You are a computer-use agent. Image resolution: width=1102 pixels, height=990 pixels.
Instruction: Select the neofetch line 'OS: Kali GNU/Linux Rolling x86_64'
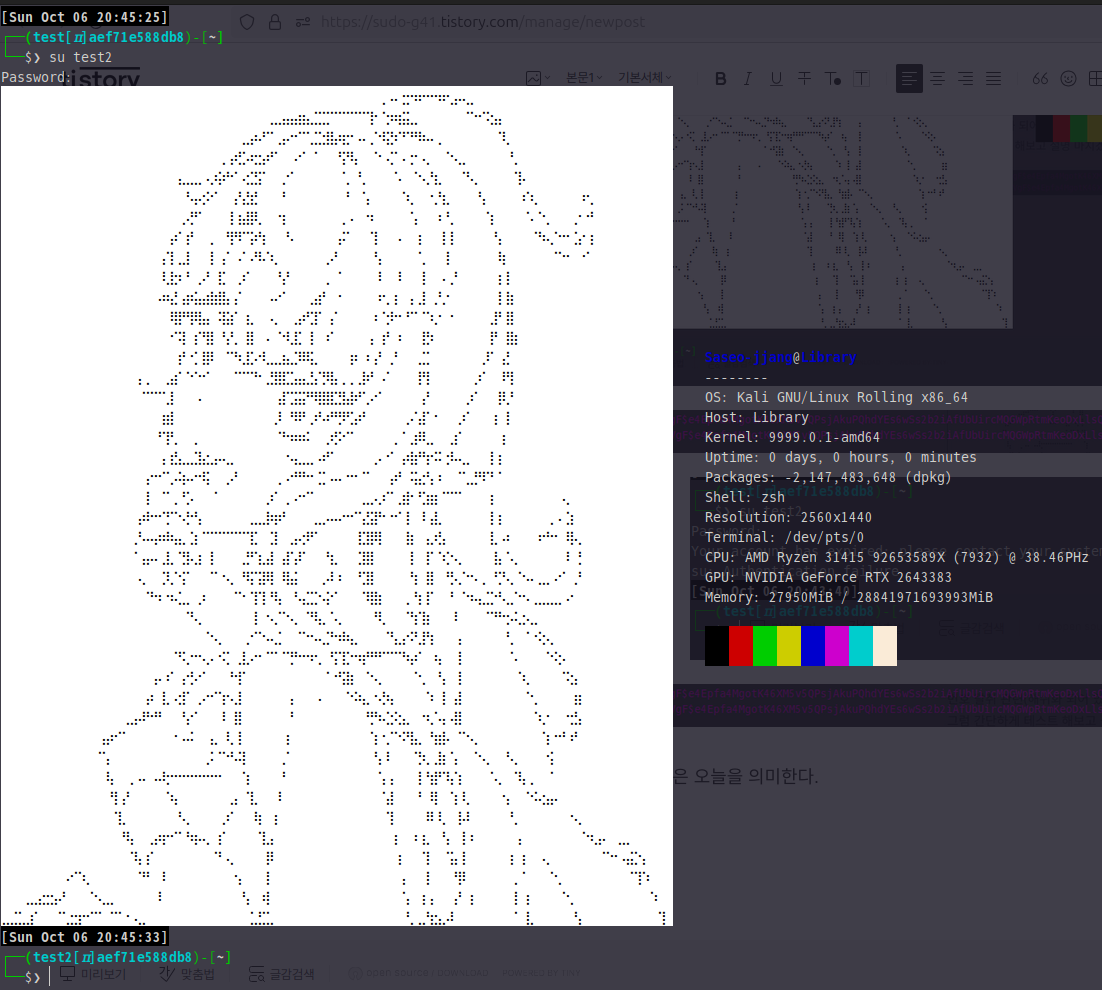pos(836,397)
